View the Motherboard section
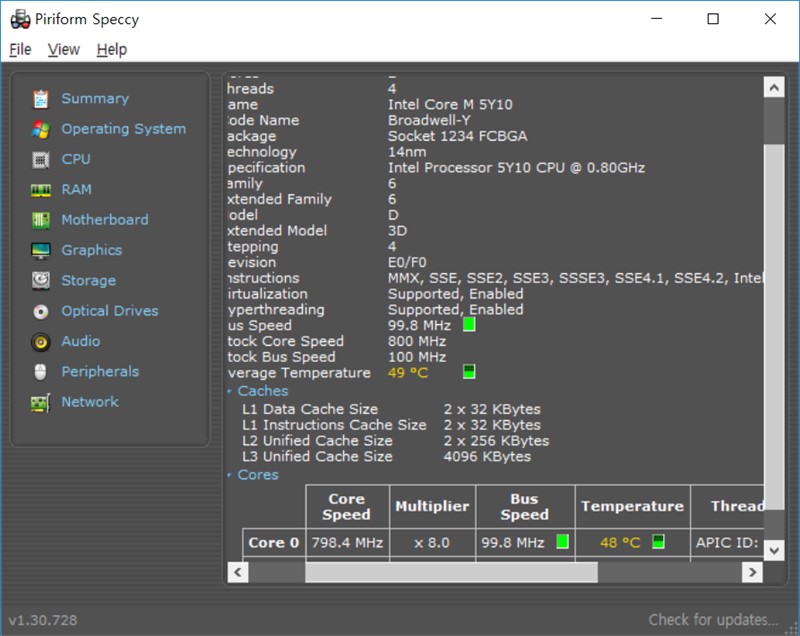 click(x=105, y=220)
